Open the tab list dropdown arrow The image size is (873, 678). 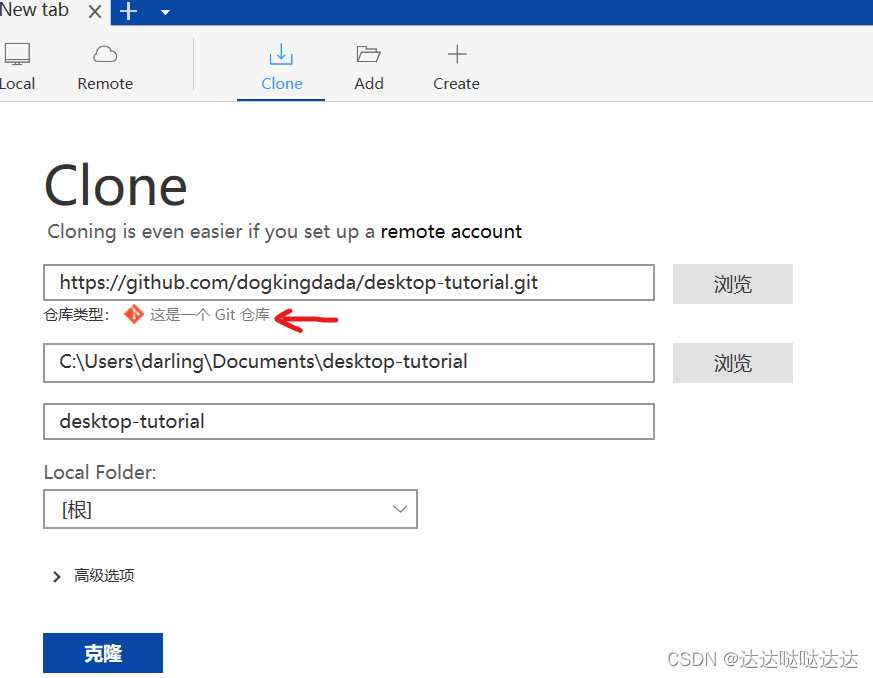(165, 12)
